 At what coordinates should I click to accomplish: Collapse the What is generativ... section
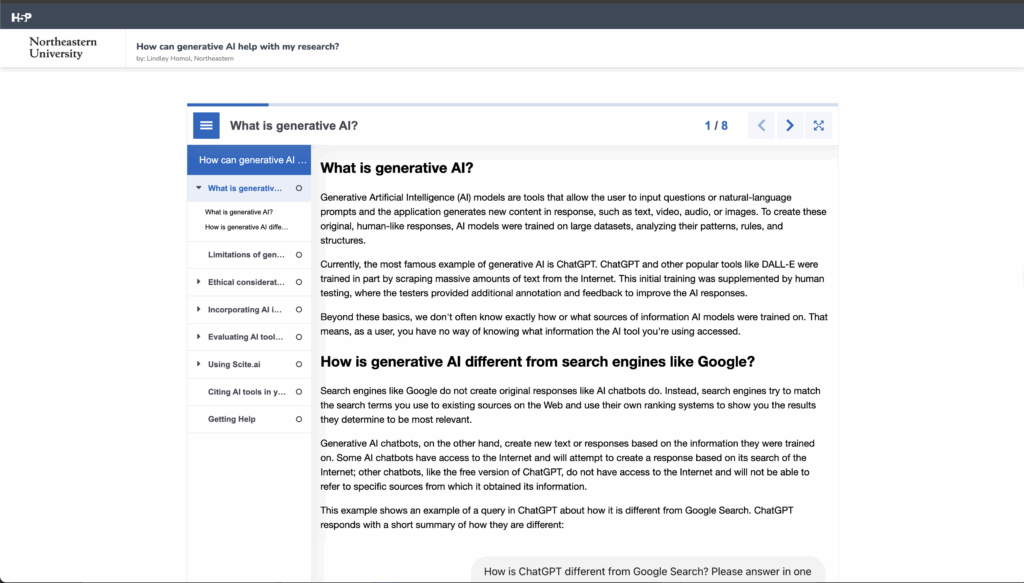tap(196, 187)
